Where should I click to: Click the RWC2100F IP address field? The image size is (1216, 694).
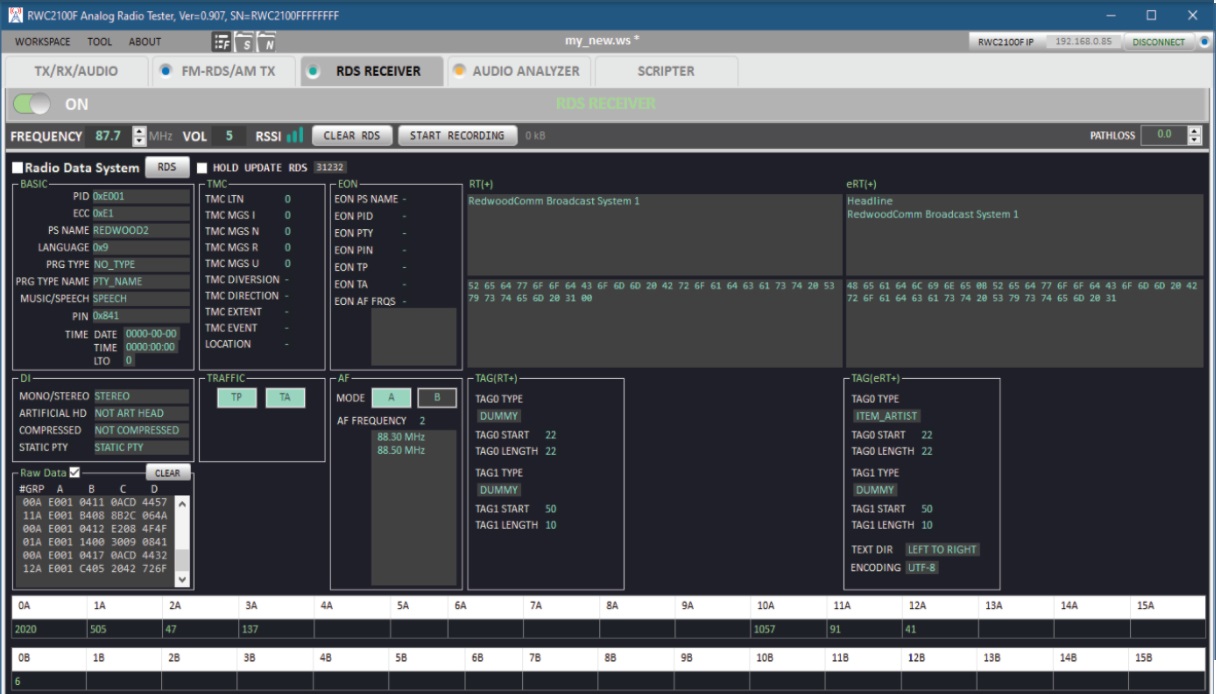click(1083, 42)
